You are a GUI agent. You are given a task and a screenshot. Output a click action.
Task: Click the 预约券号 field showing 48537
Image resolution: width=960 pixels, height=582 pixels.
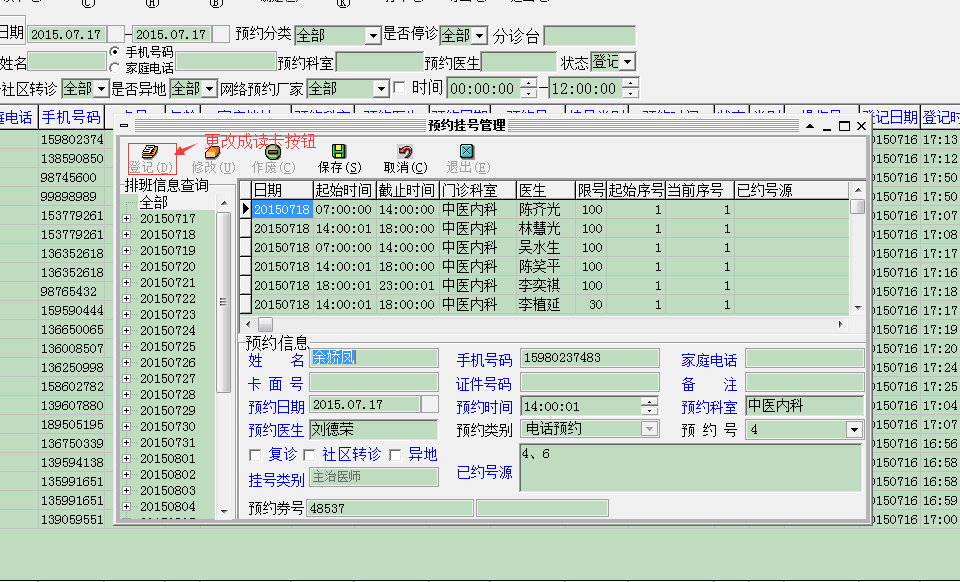tap(389, 508)
